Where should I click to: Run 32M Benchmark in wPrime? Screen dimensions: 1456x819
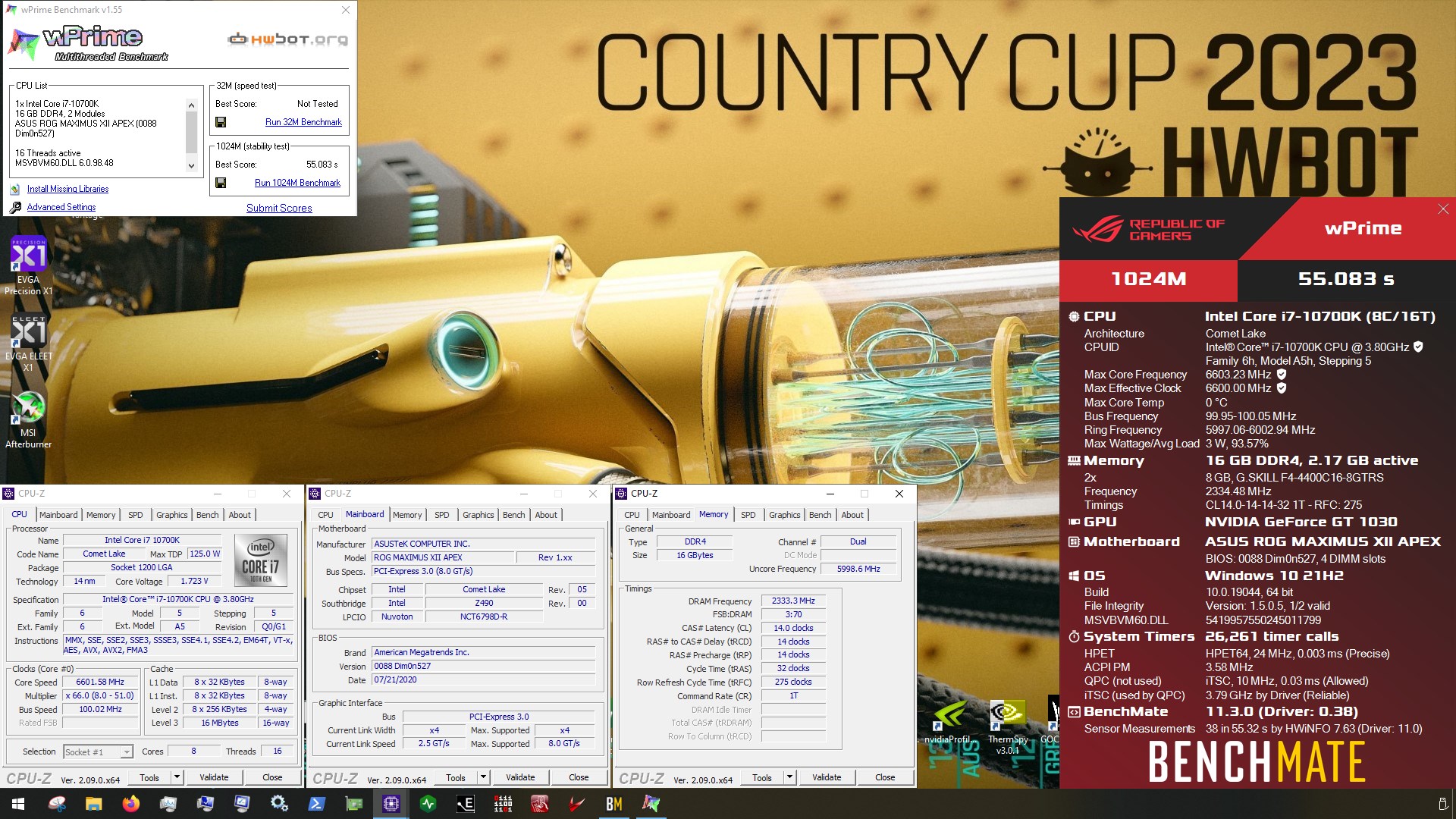(303, 122)
